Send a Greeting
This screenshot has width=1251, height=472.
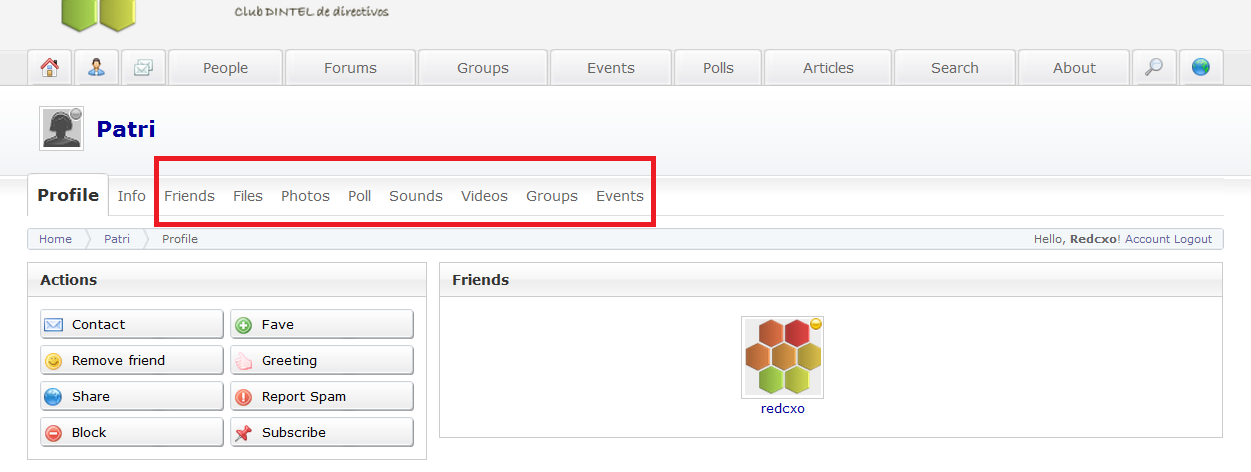point(322,360)
